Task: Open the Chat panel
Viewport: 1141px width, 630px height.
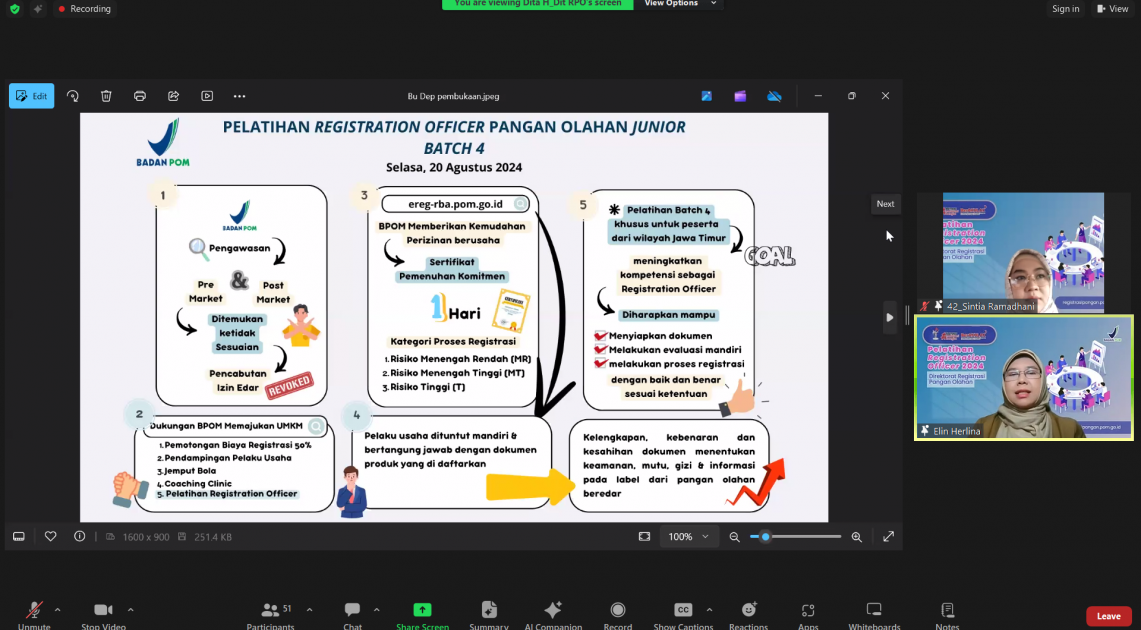Action: click(352, 613)
